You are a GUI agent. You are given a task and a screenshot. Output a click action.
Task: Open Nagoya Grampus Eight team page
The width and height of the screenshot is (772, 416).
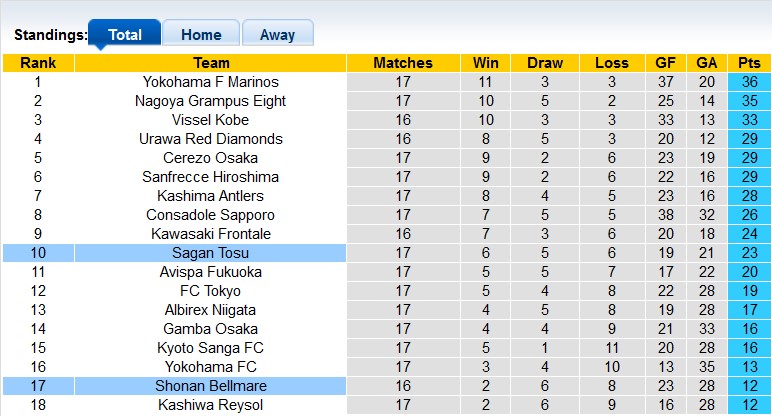tap(211, 101)
